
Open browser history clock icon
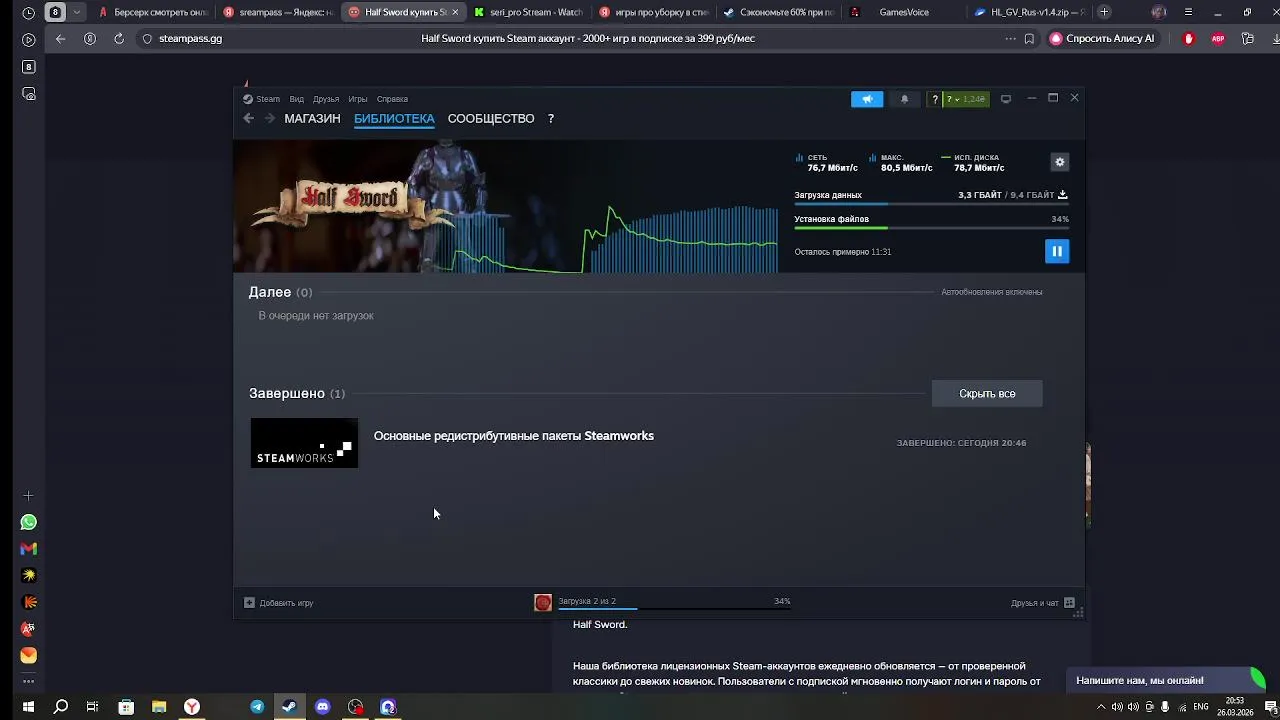(28, 13)
